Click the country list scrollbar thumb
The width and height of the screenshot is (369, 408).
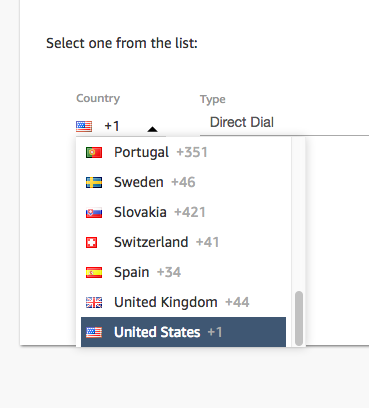coord(299,318)
